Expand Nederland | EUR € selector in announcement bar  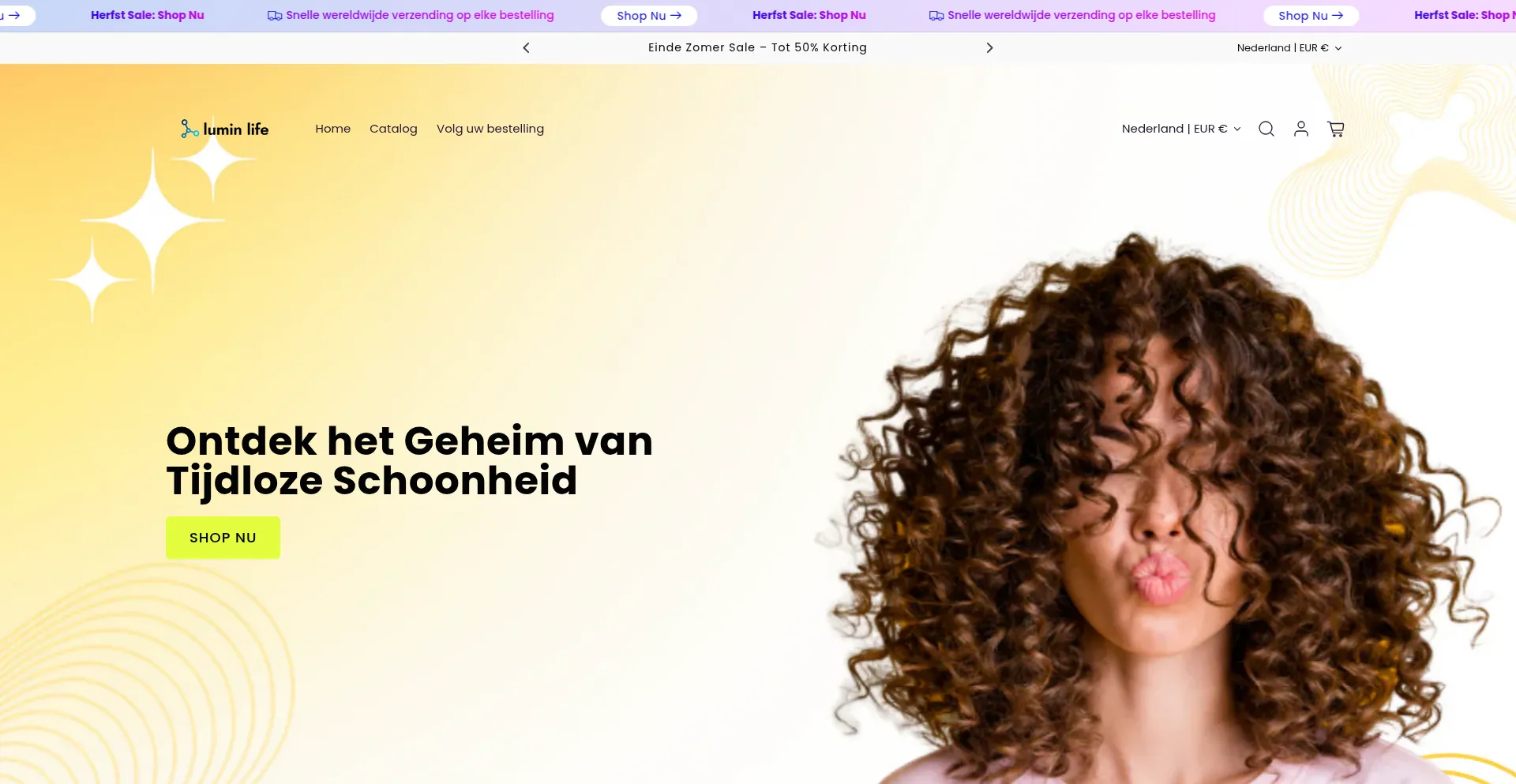tap(1289, 48)
